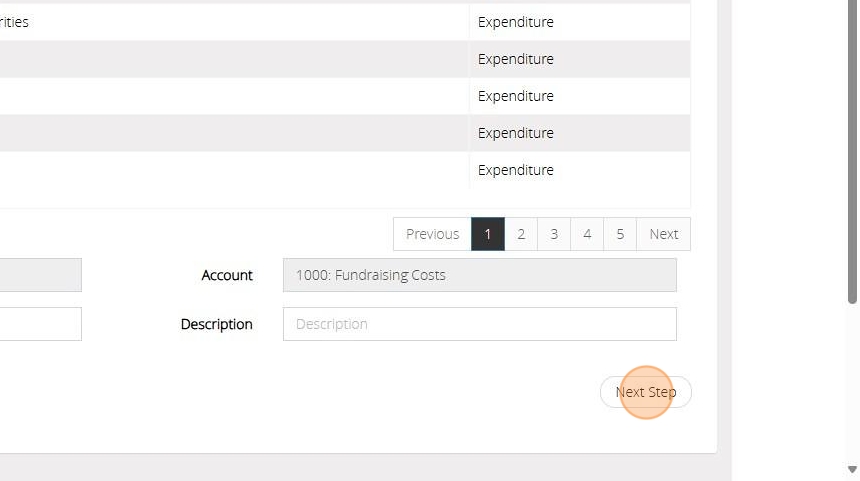Viewport: 860px width, 481px height.
Task: Click the scrollbar down arrow
Action: click(852, 470)
